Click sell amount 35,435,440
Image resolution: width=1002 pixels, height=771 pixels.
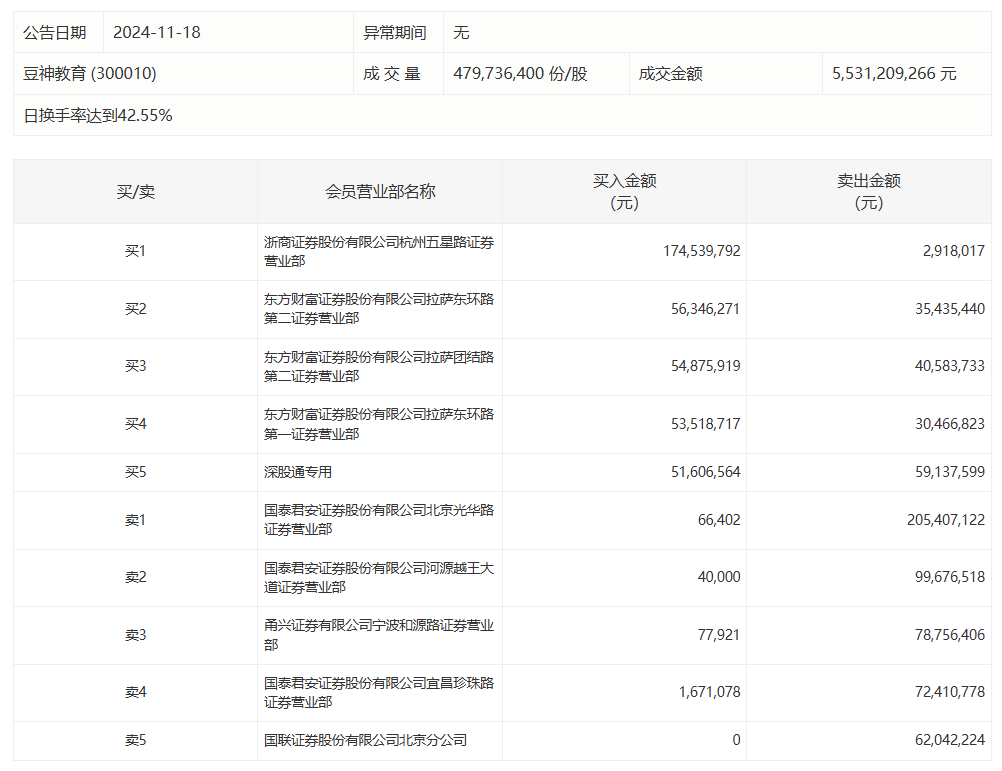[950, 309]
